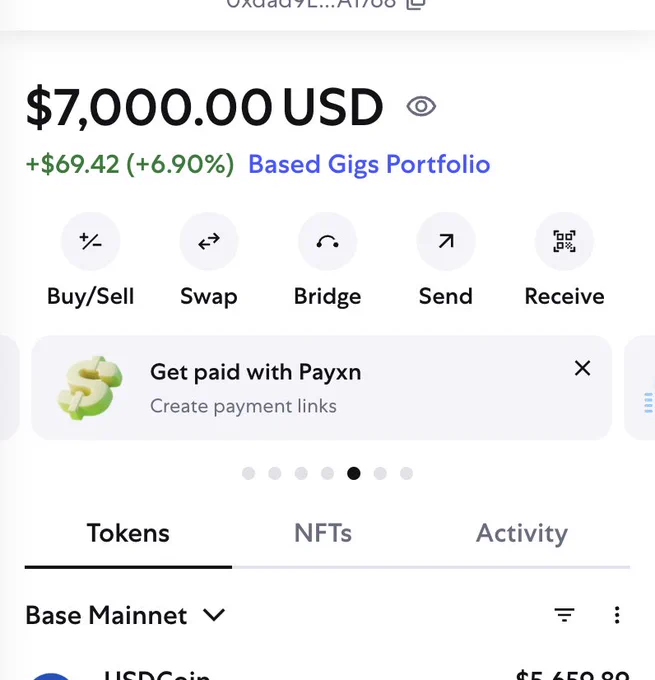Select the first carousel page dot
This screenshot has width=655, height=680.
click(249, 473)
